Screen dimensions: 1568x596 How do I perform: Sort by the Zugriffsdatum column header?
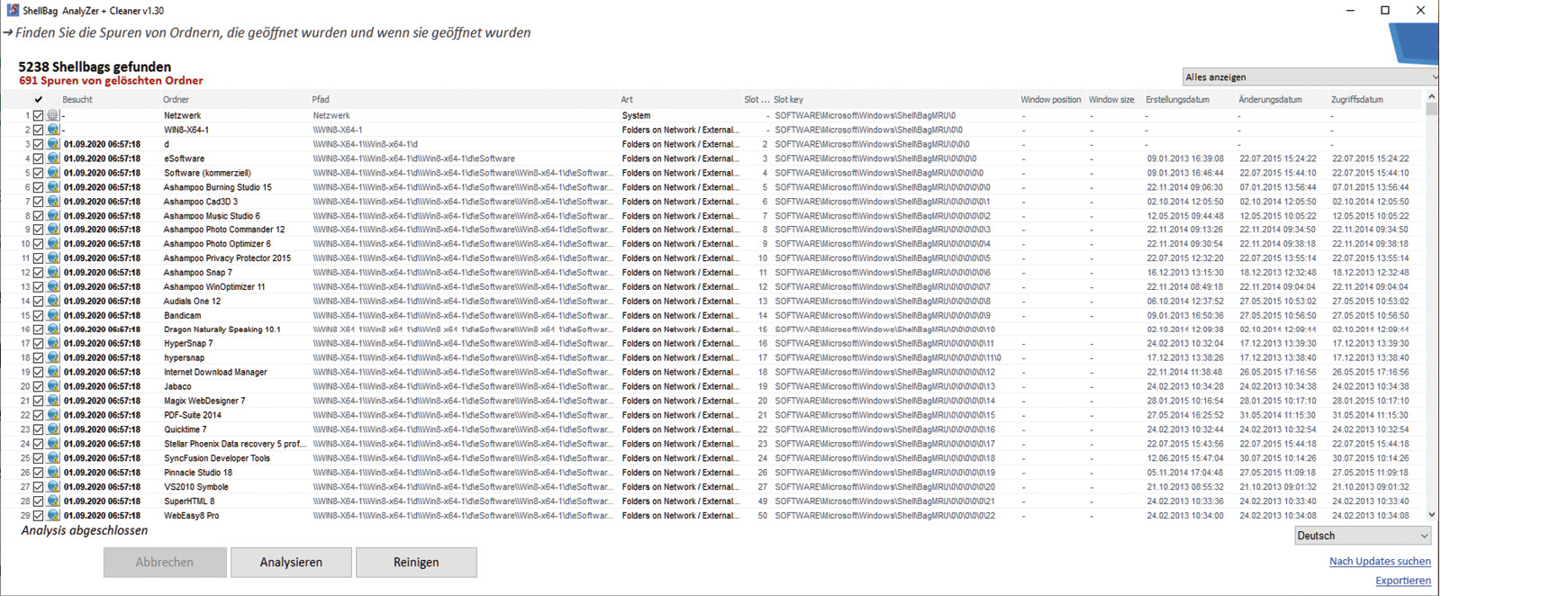(x=1357, y=100)
